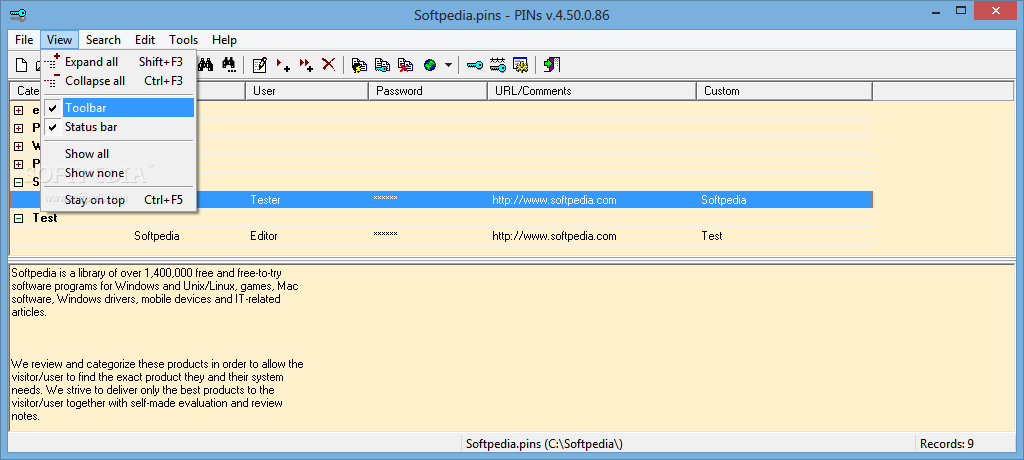Click the Softpedia custom cell in Tester row
The height and width of the screenshot is (460, 1024).
pyautogui.click(x=724, y=200)
